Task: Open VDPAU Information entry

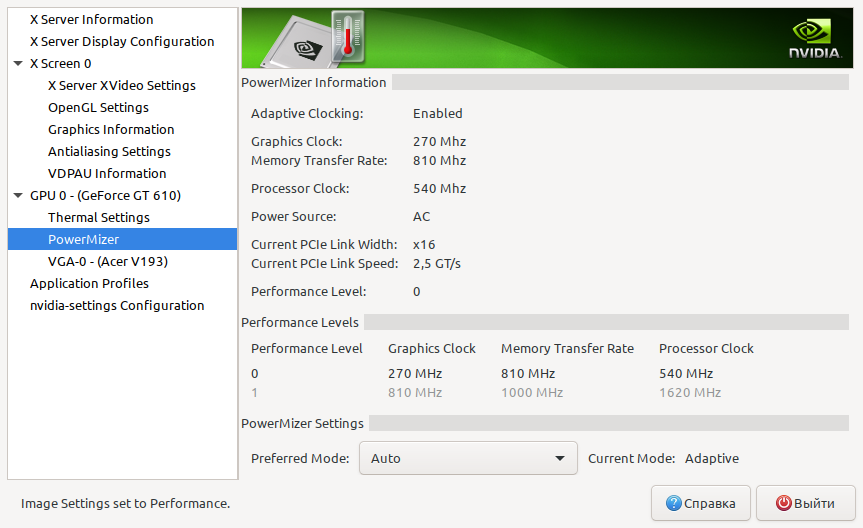Action: pos(107,173)
